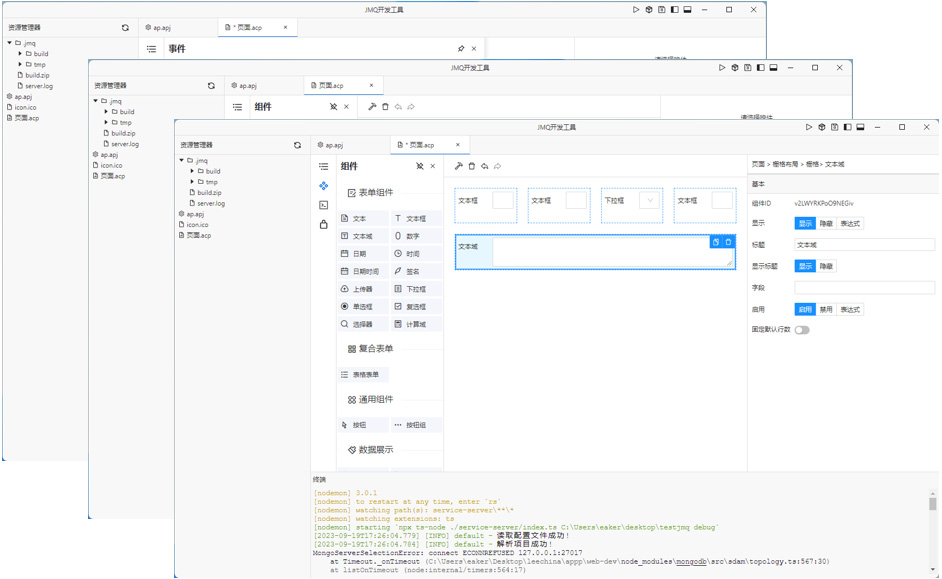The height and width of the screenshot is (579, 942).
Task: Undo the last action in the front window
Action: [484, 166]
